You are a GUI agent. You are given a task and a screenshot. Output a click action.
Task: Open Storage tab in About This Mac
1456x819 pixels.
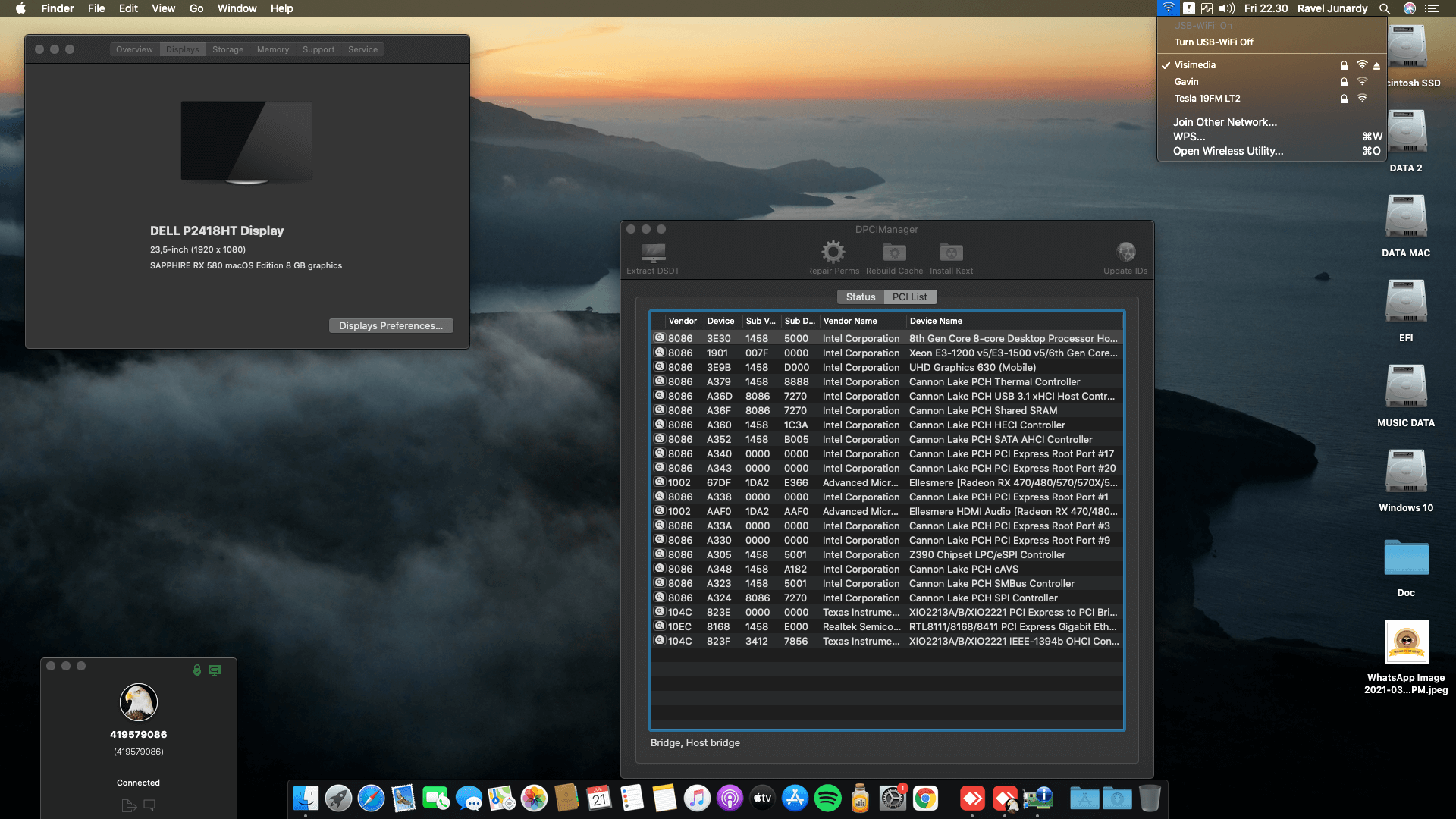coord(227,49)
